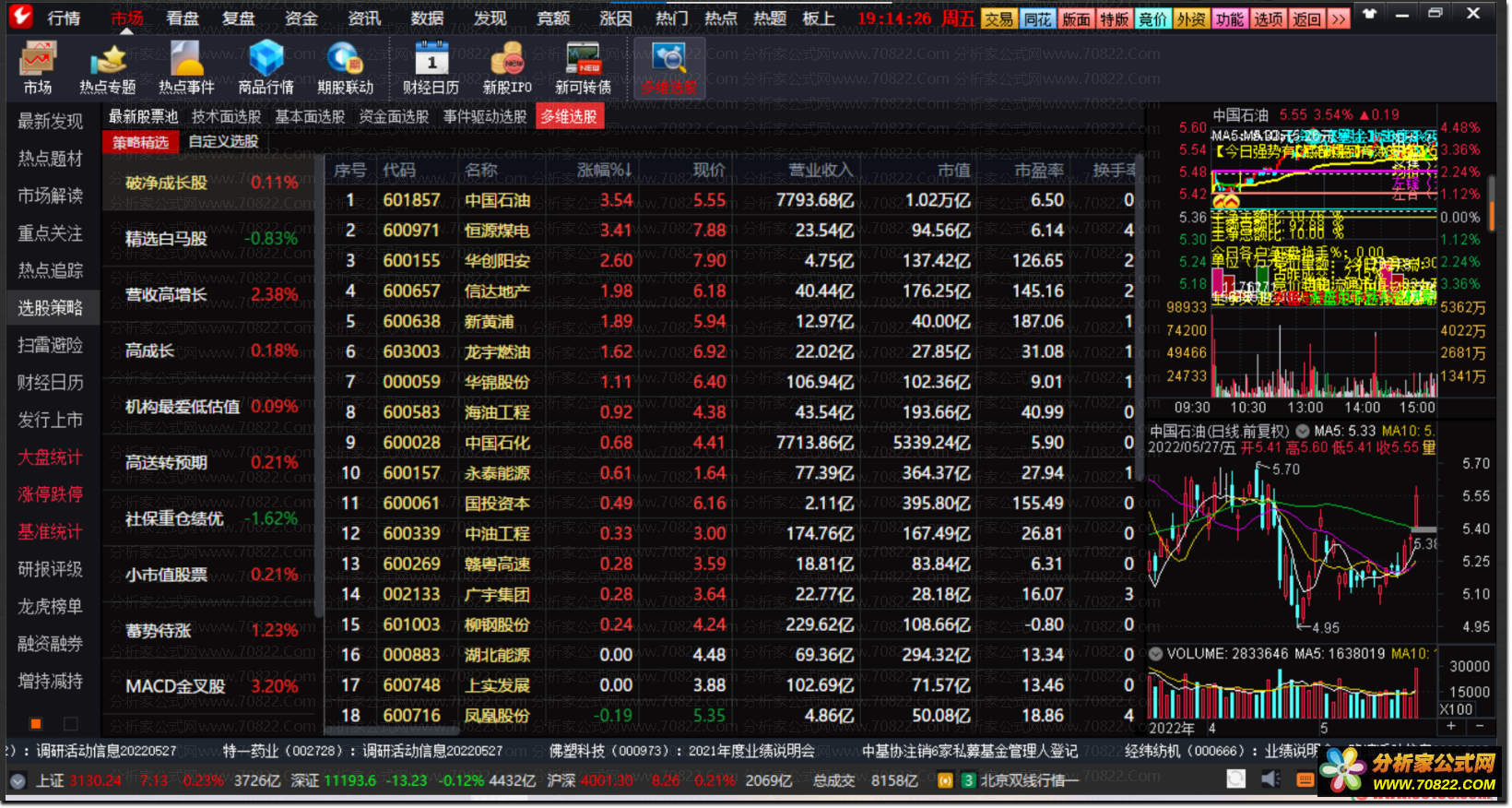Choose the 破净成长股 strategy
The width and height of the screenshot is (1512, 808).
210,183
